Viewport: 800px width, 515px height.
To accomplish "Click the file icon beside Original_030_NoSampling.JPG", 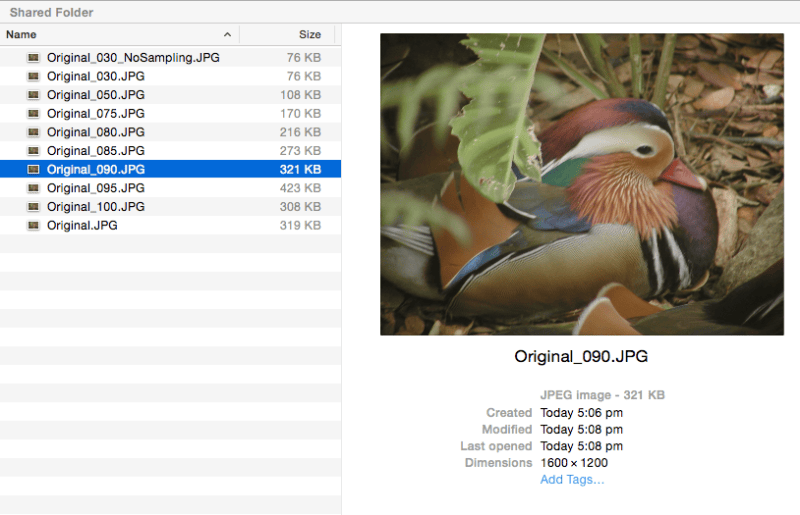I will 33,58.
